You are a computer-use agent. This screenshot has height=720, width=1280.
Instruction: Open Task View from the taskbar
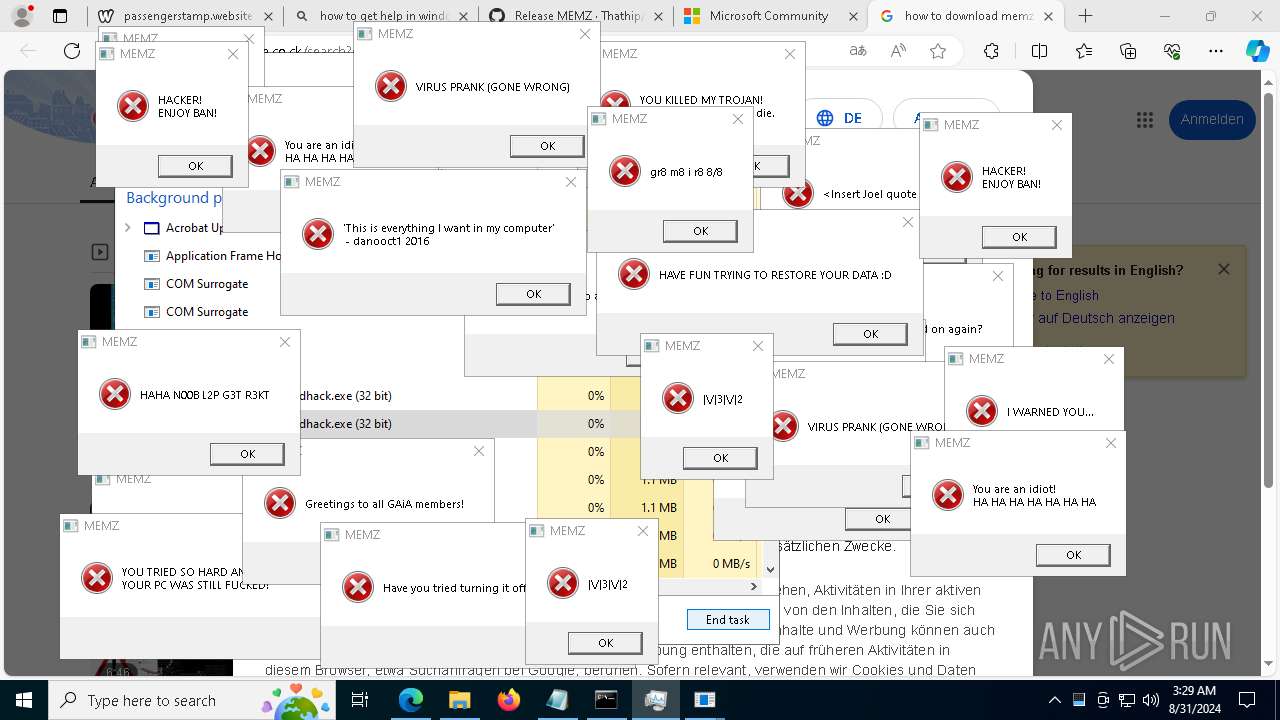361,700
